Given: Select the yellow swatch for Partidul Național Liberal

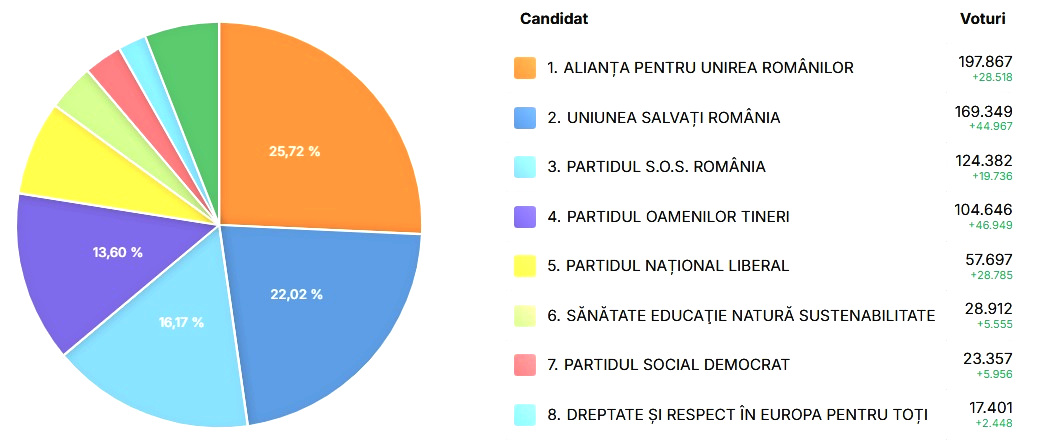Looking at the screenshot, I should click(525, 266).
